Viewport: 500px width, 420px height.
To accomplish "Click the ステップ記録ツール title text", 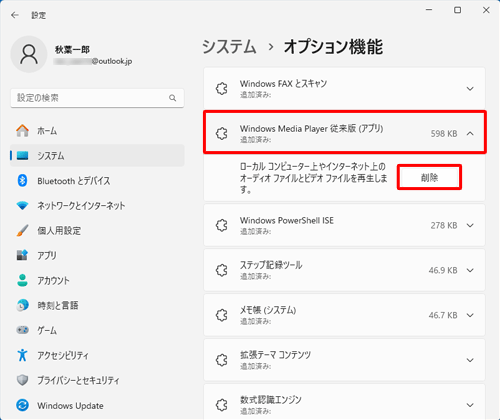I will click(271, 265).
